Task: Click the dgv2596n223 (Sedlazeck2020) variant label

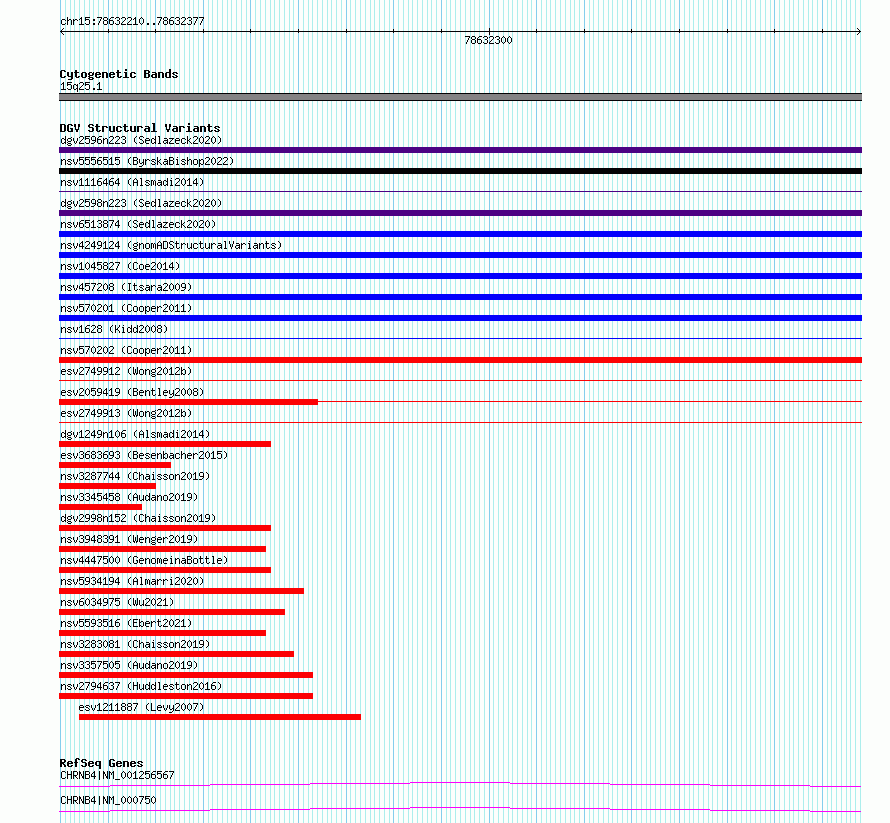Action: pyautogui.click(x=141, y=140)
